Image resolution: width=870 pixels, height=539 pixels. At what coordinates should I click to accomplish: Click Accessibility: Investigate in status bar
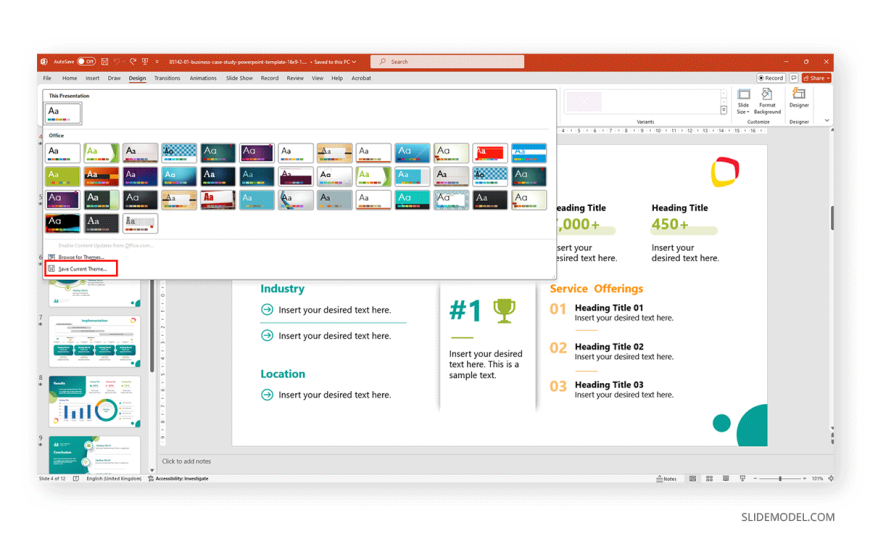click(x=178, y=478)
